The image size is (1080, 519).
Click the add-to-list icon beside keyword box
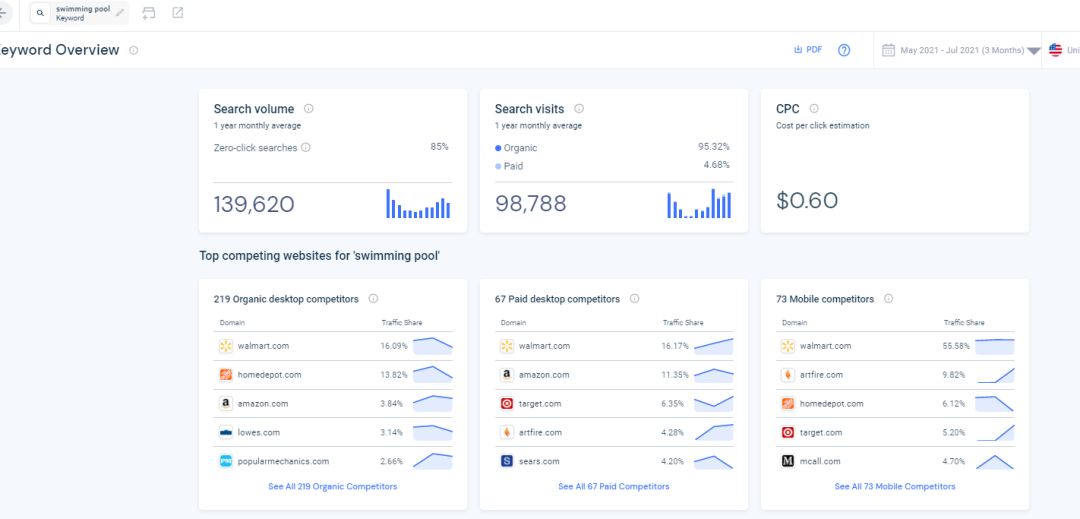point(149,13)
